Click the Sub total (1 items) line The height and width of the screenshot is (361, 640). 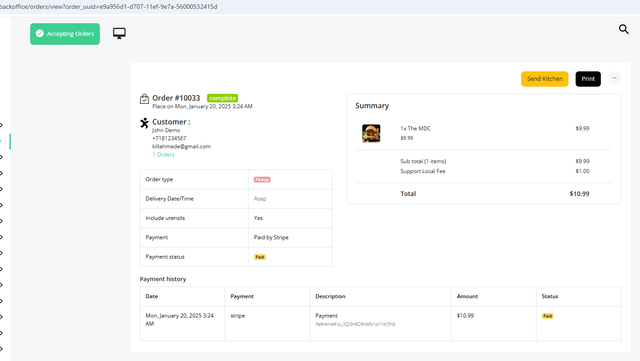click(495, 161)
